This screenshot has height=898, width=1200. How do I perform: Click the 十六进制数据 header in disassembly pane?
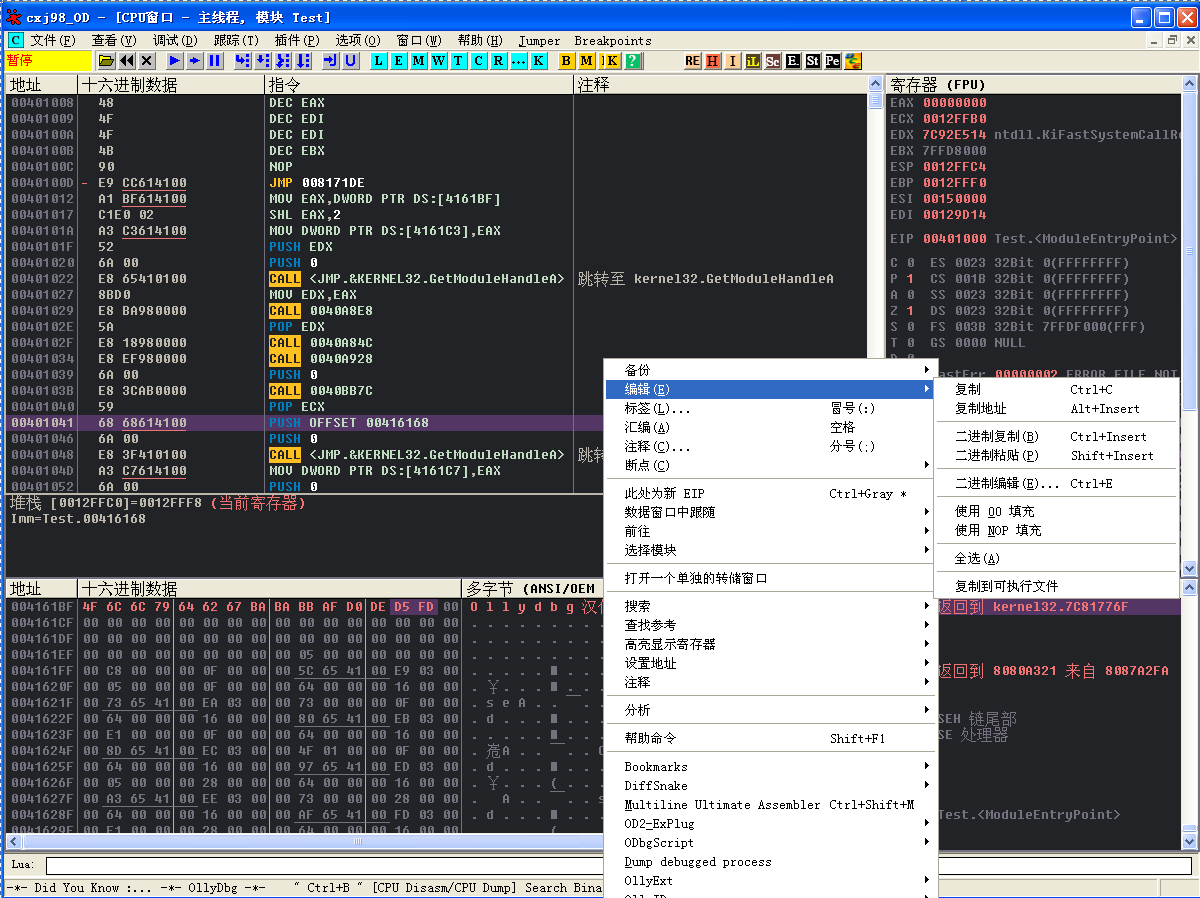click(171, 85)
